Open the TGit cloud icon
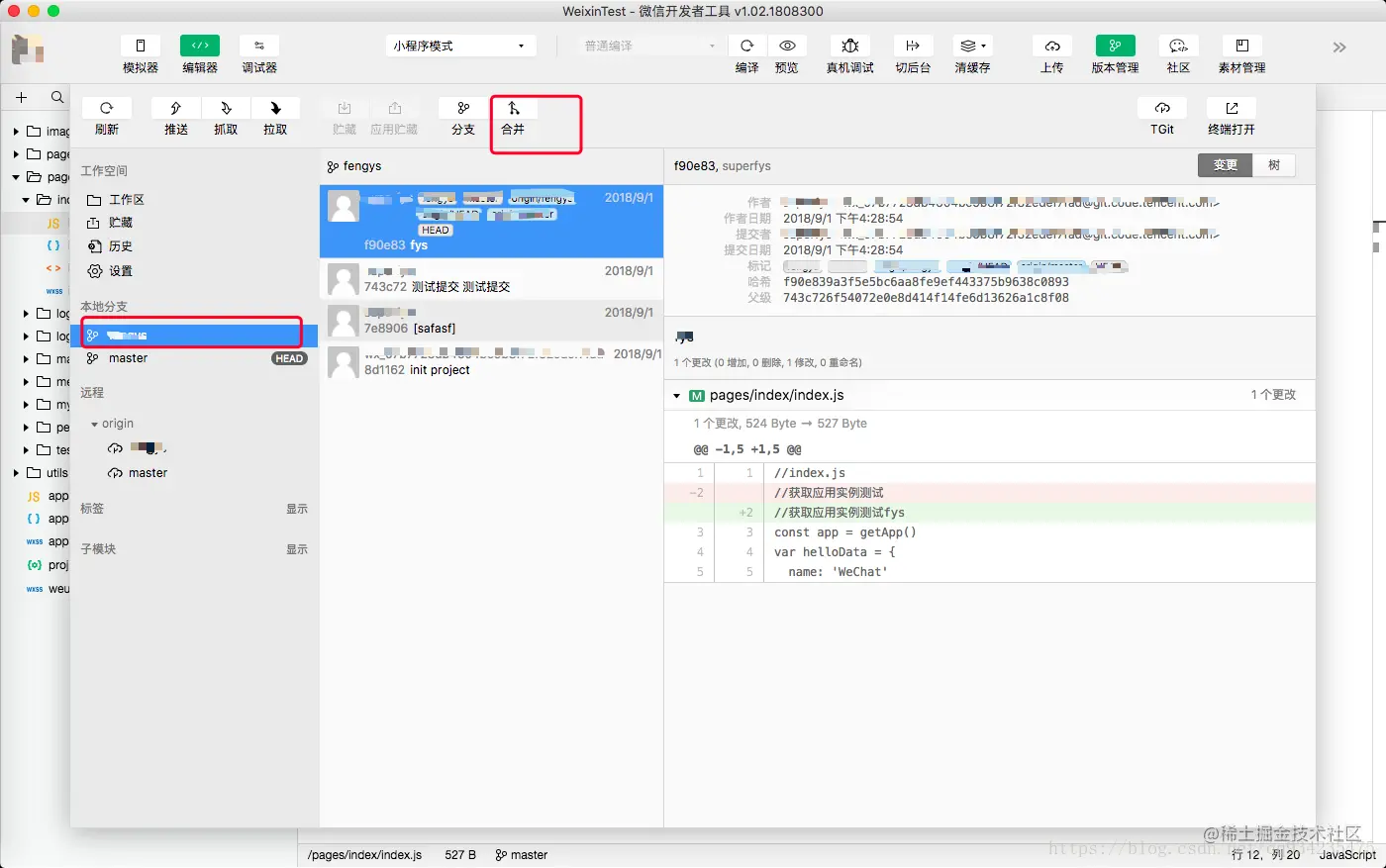The image size is (1386, 868). (x=1162, y=108)
